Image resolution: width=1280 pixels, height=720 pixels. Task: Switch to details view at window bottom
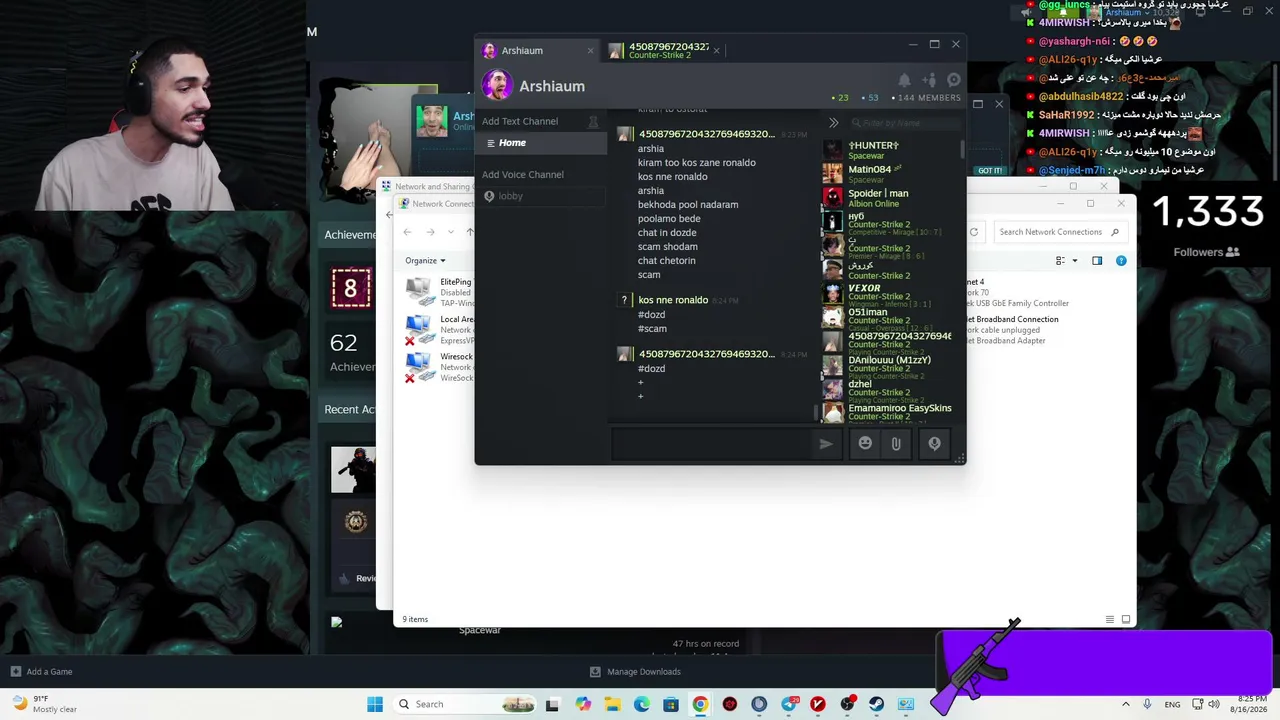(x=1109, y=620)
